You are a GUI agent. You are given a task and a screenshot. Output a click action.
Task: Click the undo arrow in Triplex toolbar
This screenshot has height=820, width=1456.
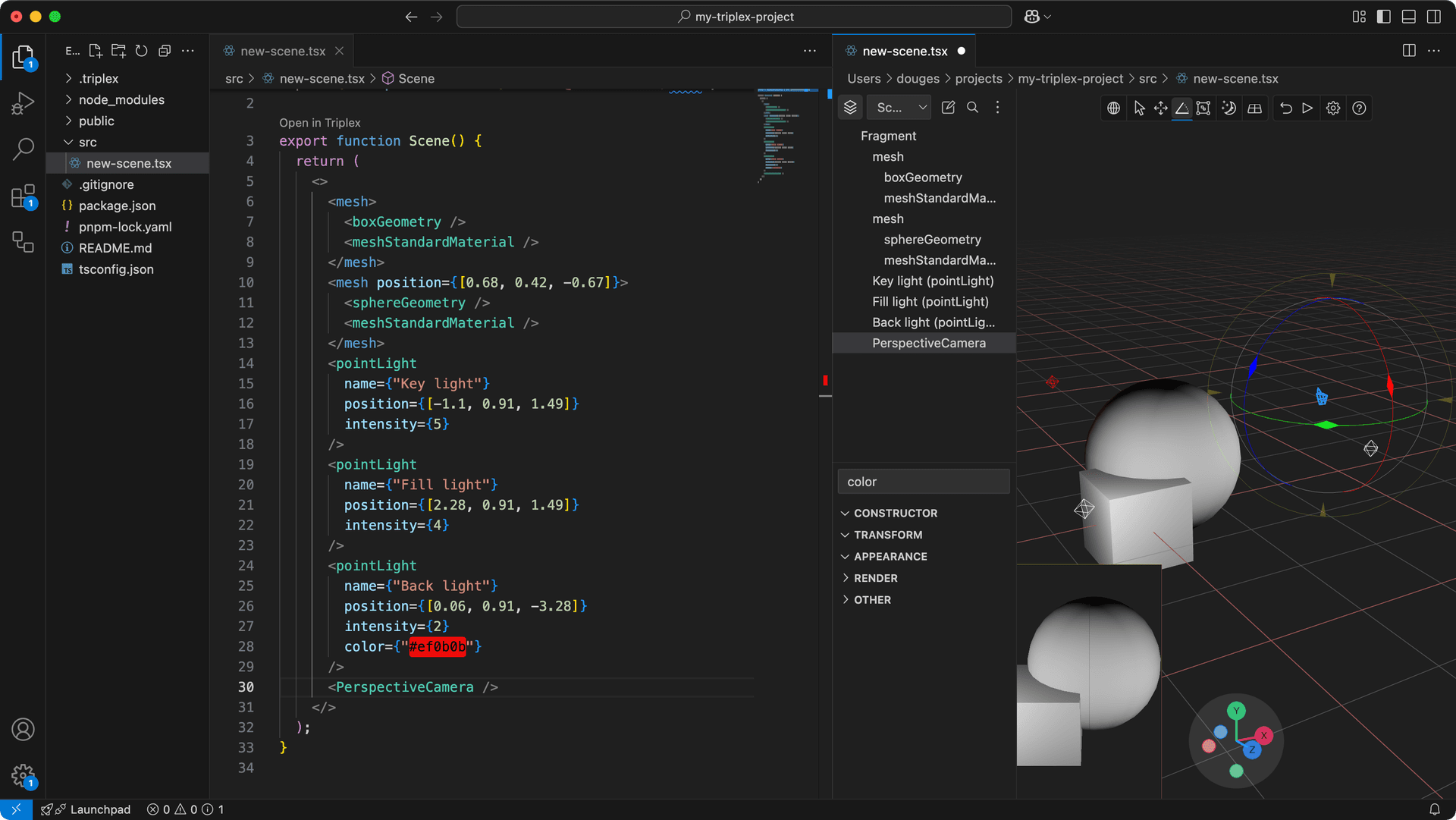[x=1286, y=108]
